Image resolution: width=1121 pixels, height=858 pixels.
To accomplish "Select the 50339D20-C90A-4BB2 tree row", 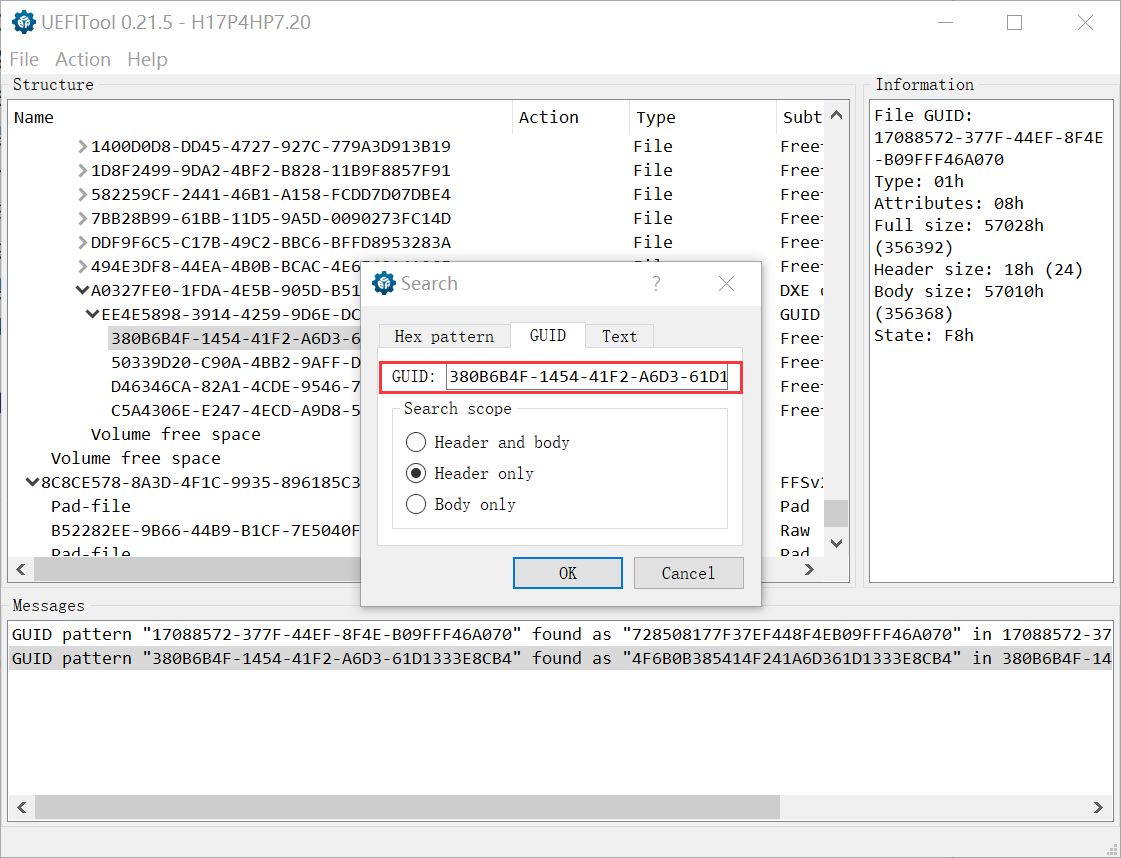I will point(235,363).
